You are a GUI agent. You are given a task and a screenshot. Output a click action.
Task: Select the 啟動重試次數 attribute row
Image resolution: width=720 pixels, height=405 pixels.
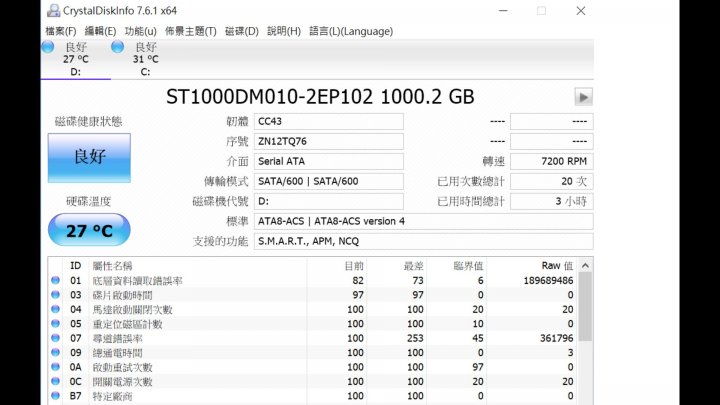313,367
